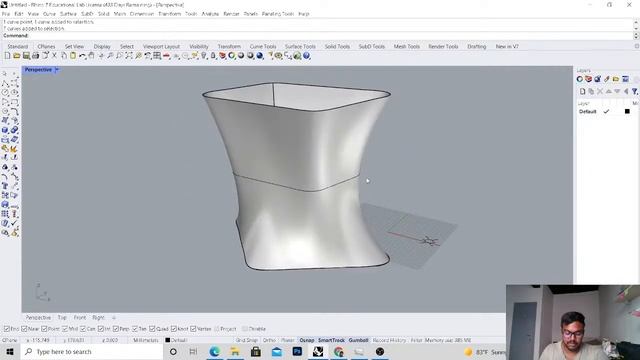640x360 pixels.
Task: Switch to the Top viewport tab
Action: click(x=62, y=317)
